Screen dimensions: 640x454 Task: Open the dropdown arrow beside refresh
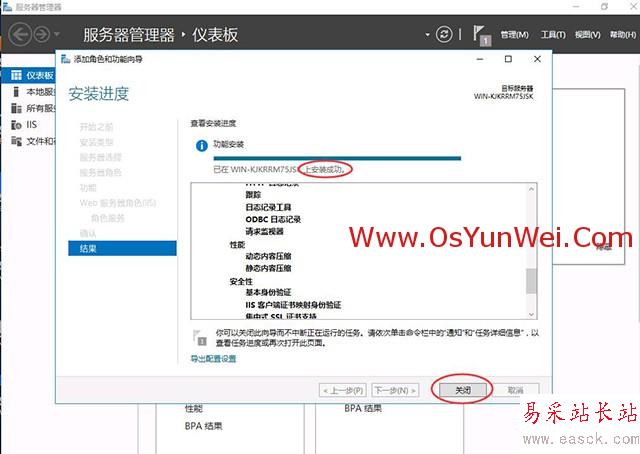pos(427,35)
